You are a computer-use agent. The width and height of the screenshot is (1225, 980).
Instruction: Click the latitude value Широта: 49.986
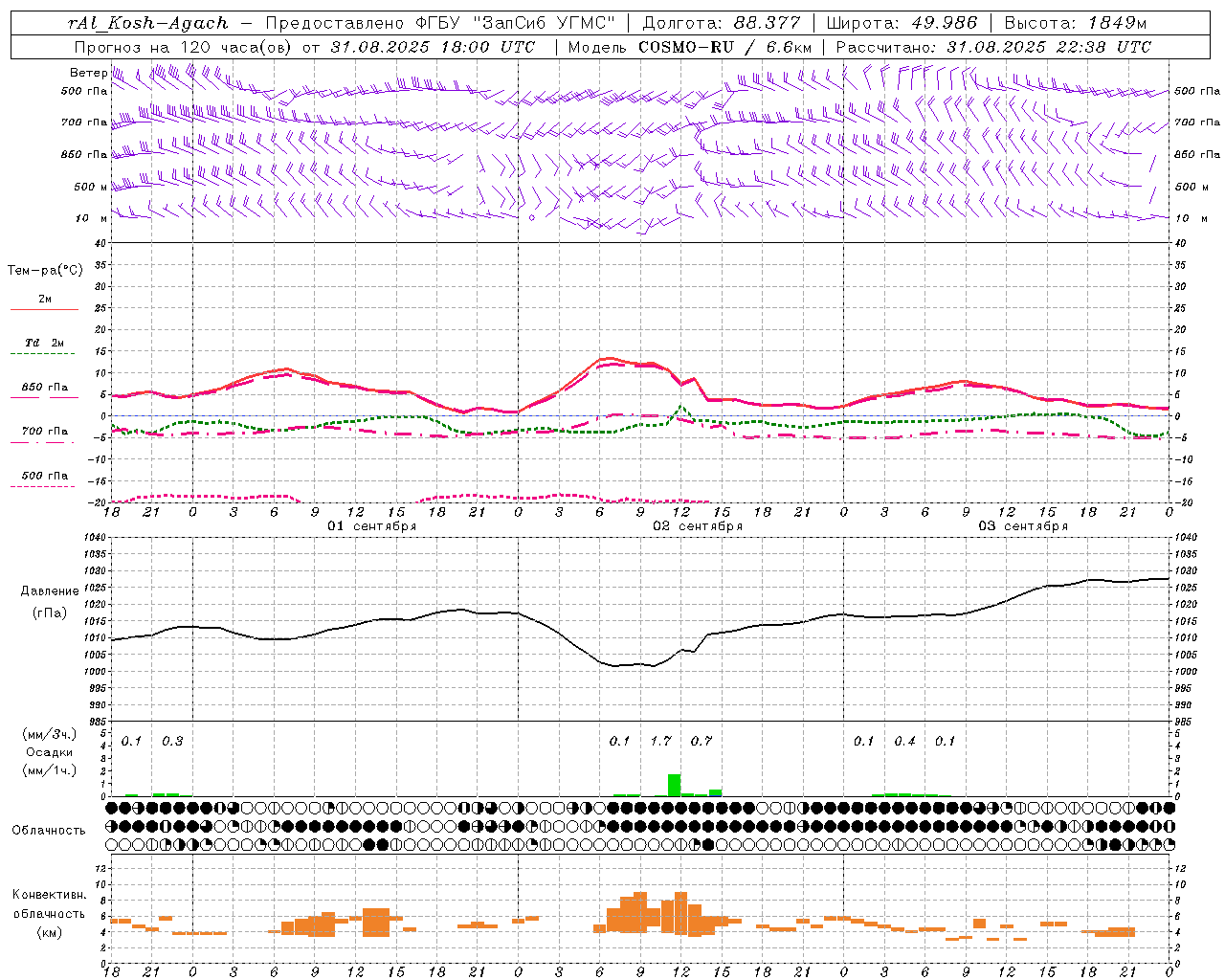click(902, 23)
